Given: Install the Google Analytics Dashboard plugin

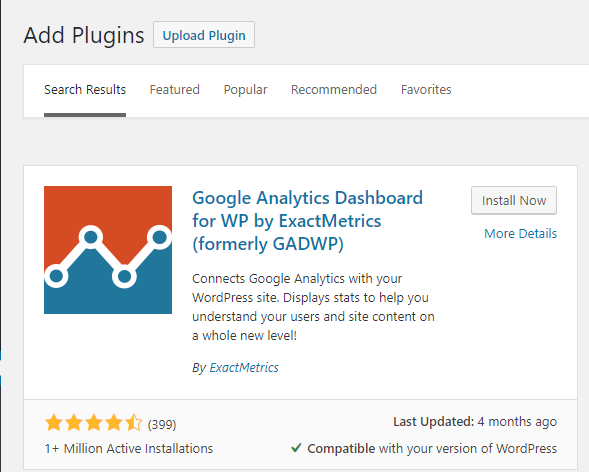Looking at the screenshot, I should (514, 201).
